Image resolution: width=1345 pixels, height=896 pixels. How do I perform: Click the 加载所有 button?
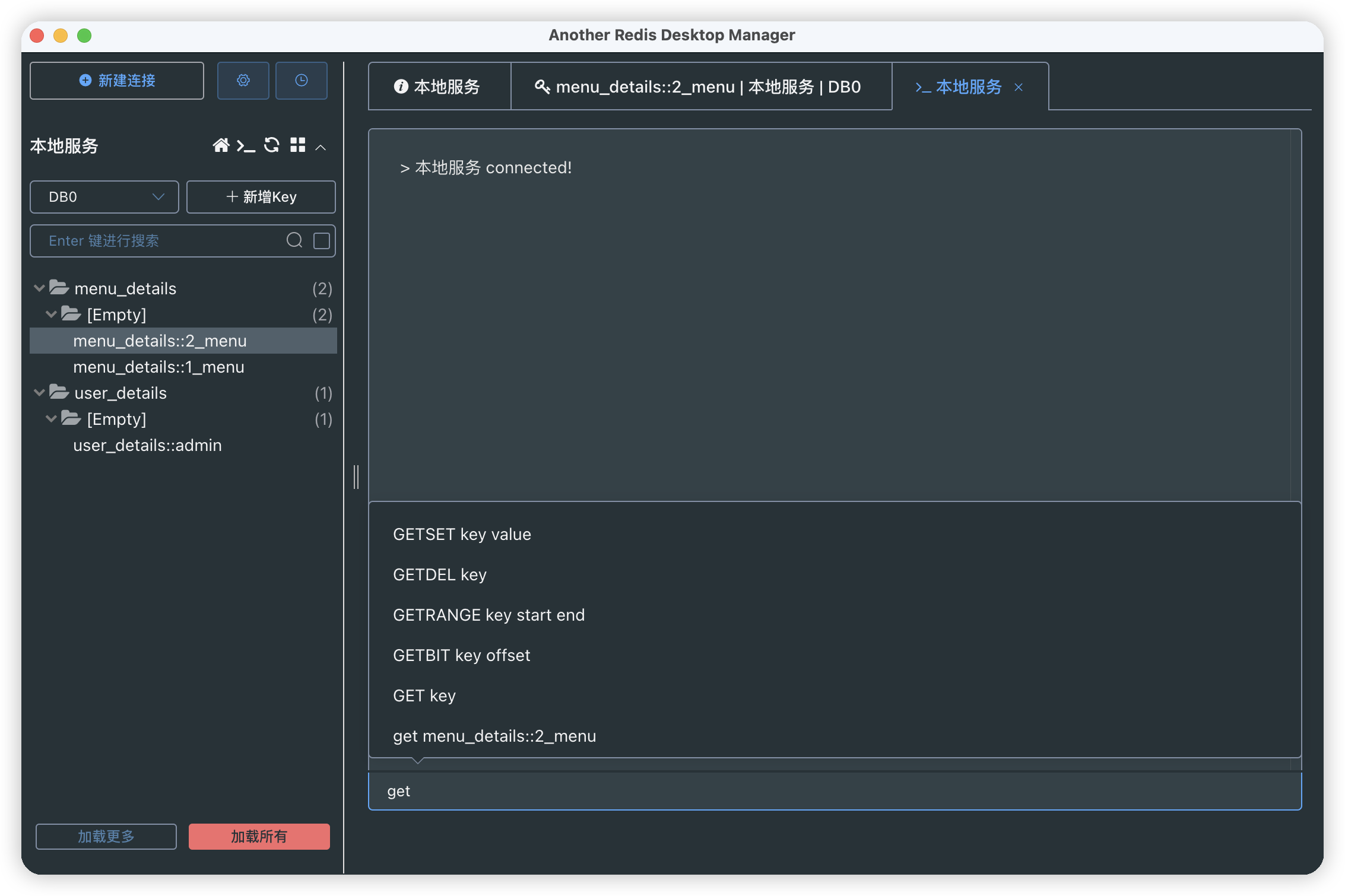[259, 836]
